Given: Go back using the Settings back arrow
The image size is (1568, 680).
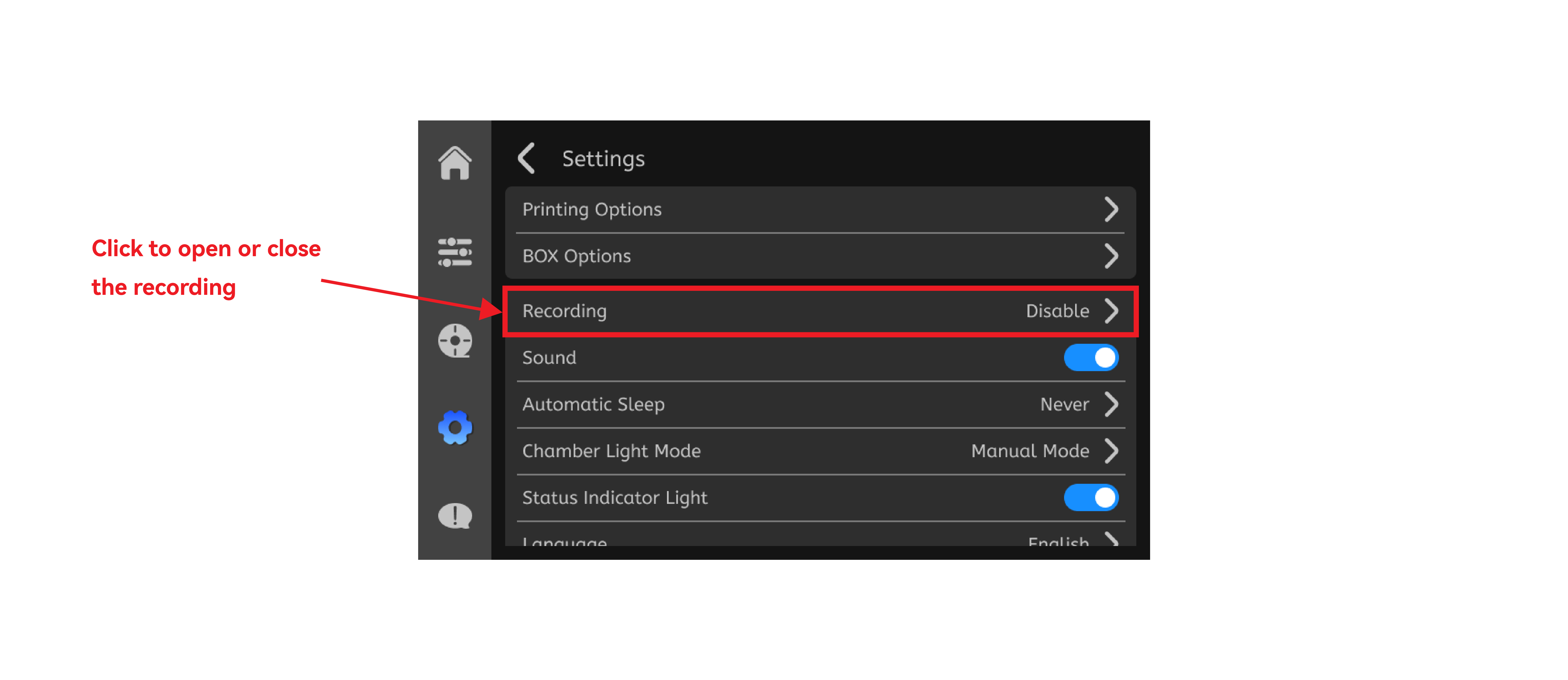Looking at the screenshot, I should (527, 158).
